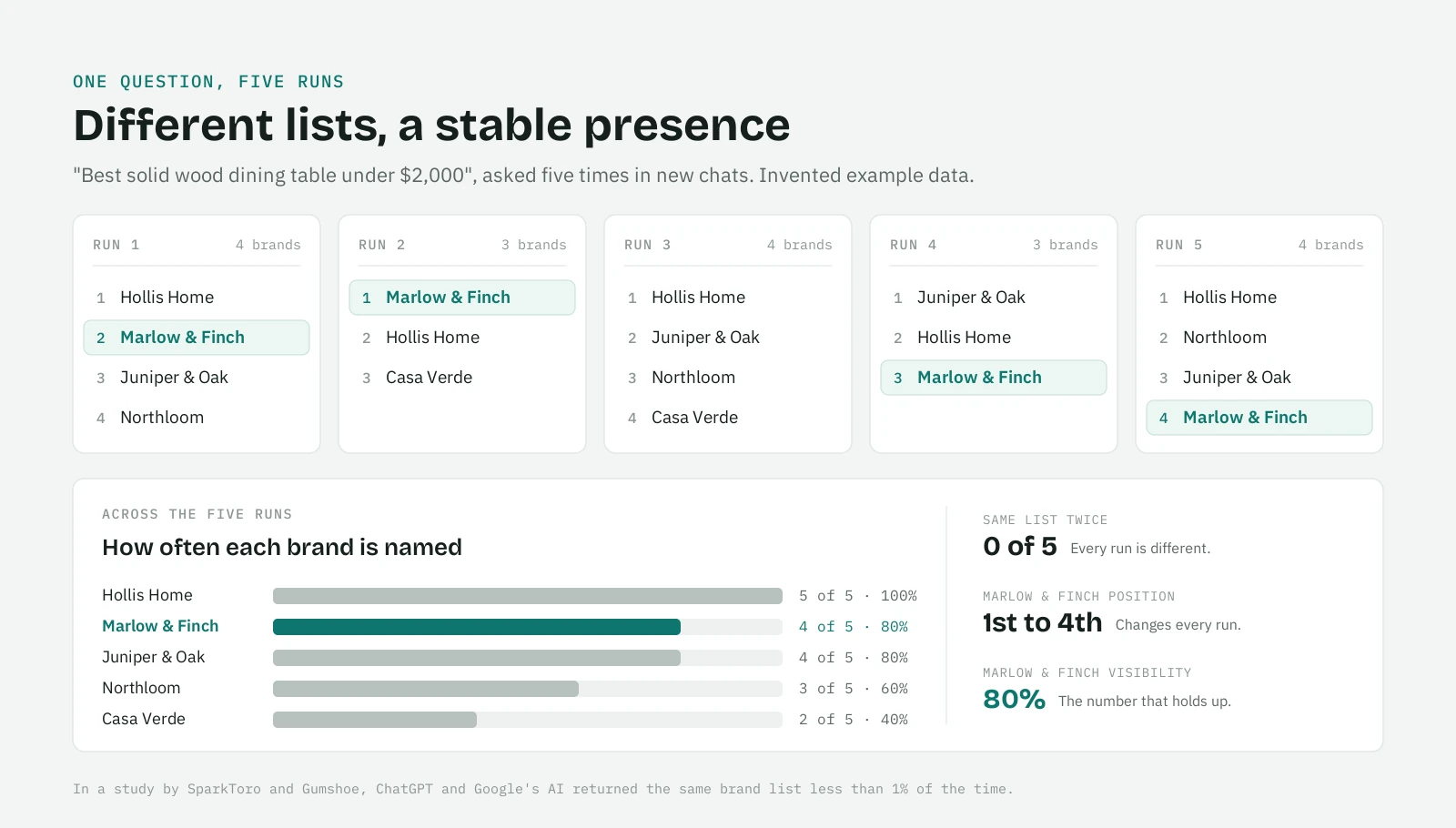Click the Hollis Home full-length bar
The height and width of the screenshot is (828, 1456).
528,596
